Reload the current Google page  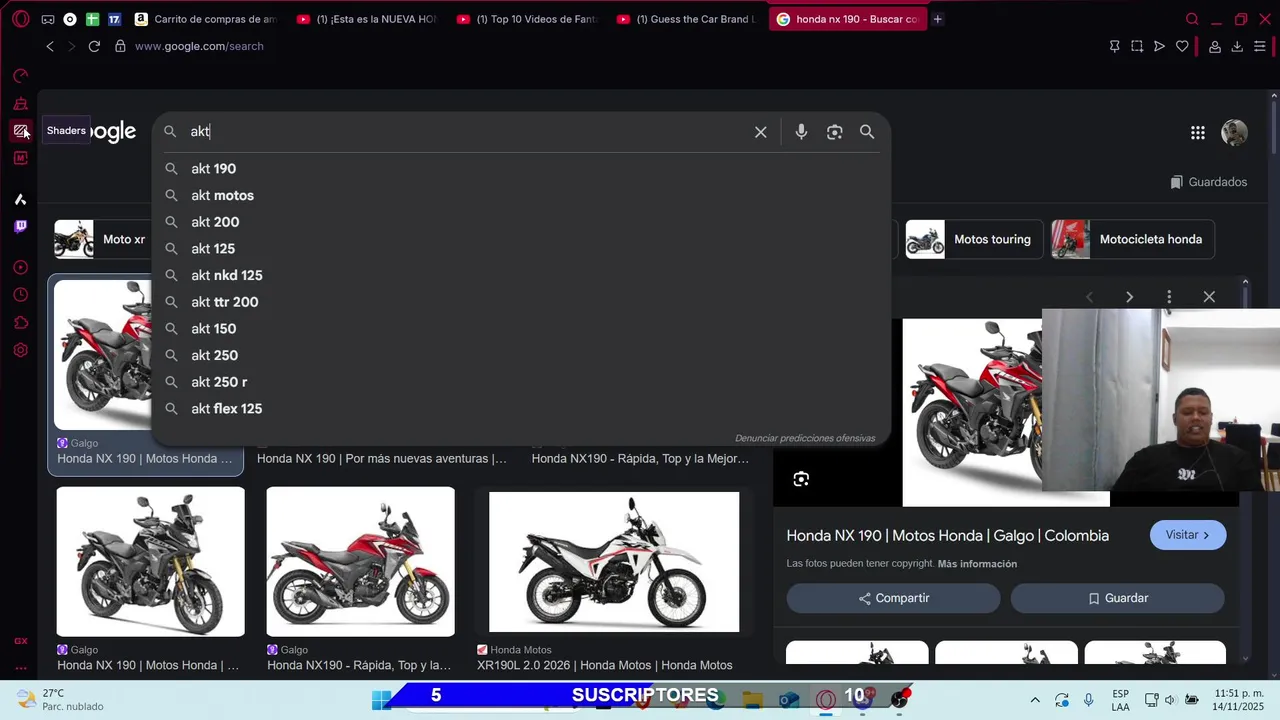point(94,46)
